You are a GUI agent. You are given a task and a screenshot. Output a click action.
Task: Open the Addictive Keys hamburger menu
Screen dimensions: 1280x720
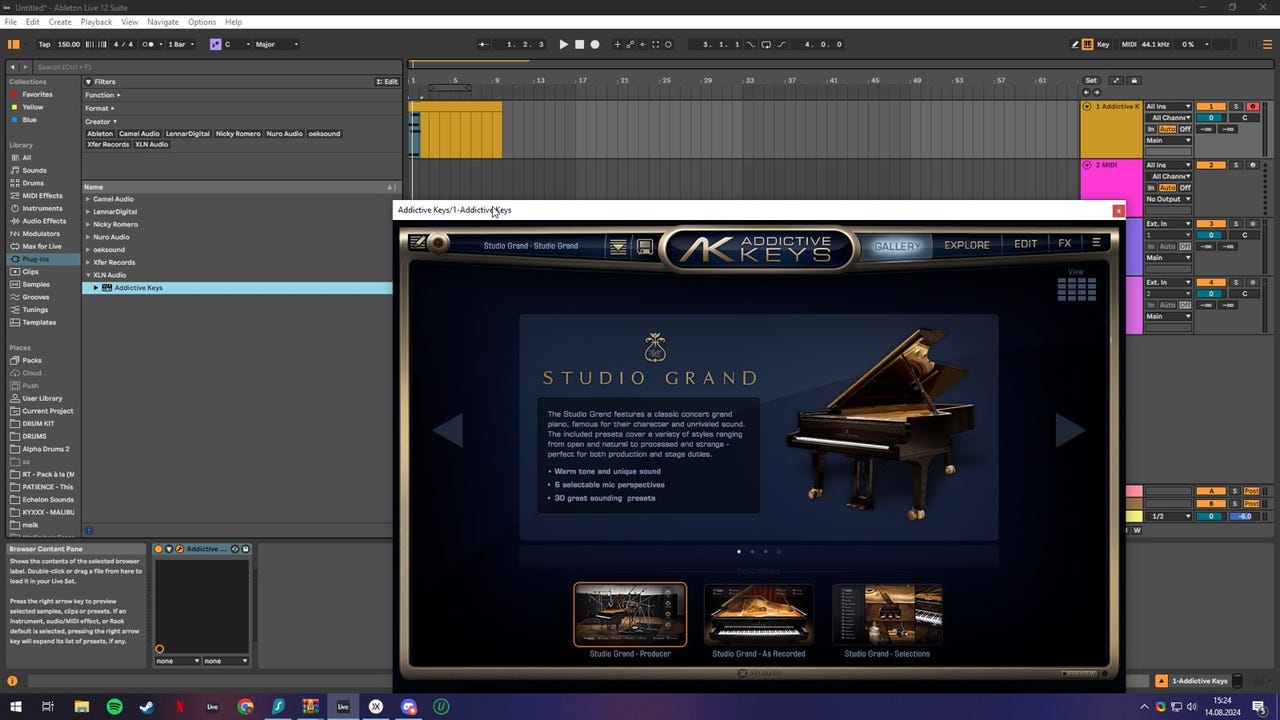pos(1096,243)
